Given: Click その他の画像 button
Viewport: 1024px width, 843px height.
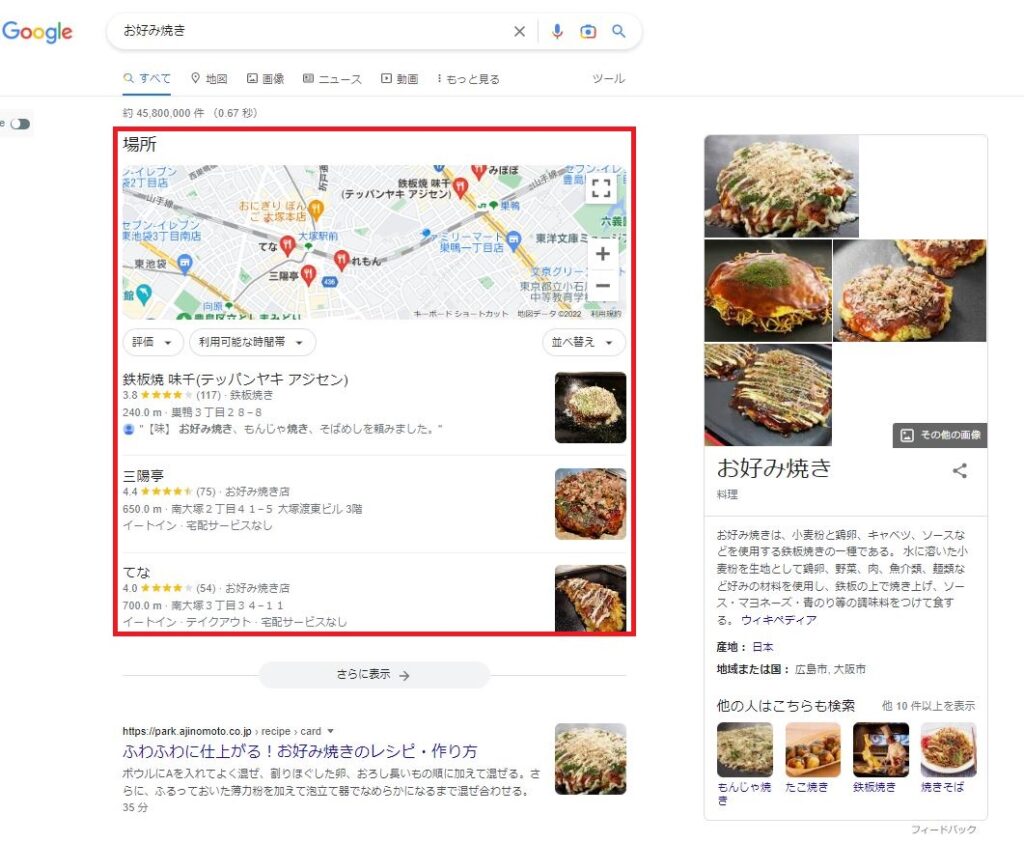Looking at the screenshot, I should pyautogui.click(x=940, y=435).
